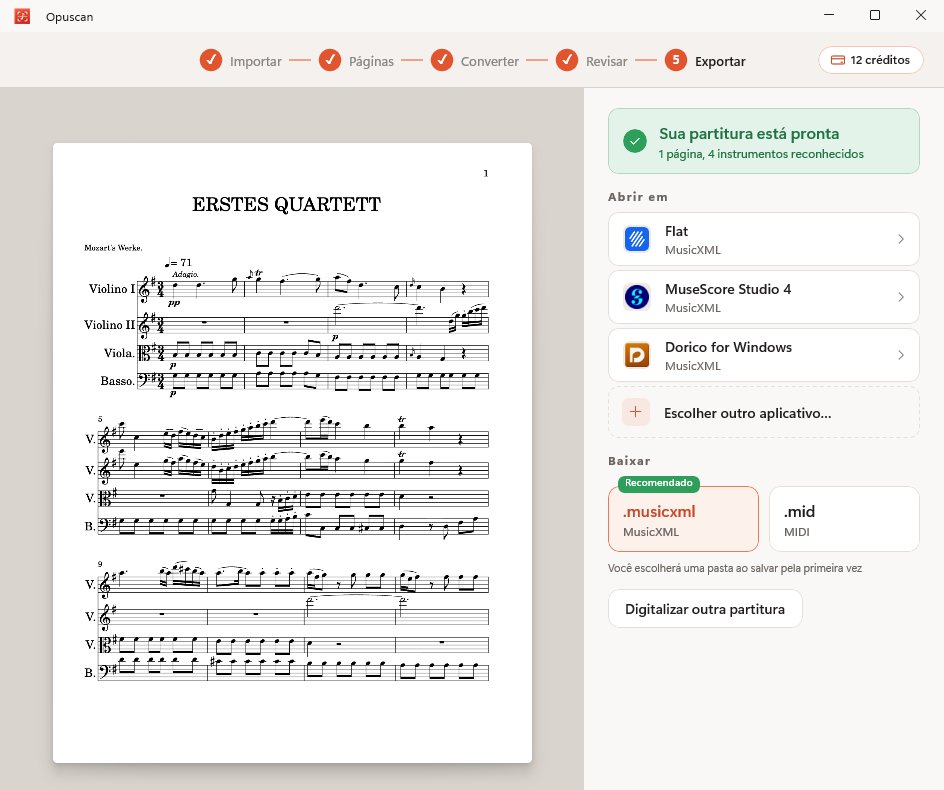Click the Abrir em section label
The image size is (944, 790).
[x=638, y=197]
